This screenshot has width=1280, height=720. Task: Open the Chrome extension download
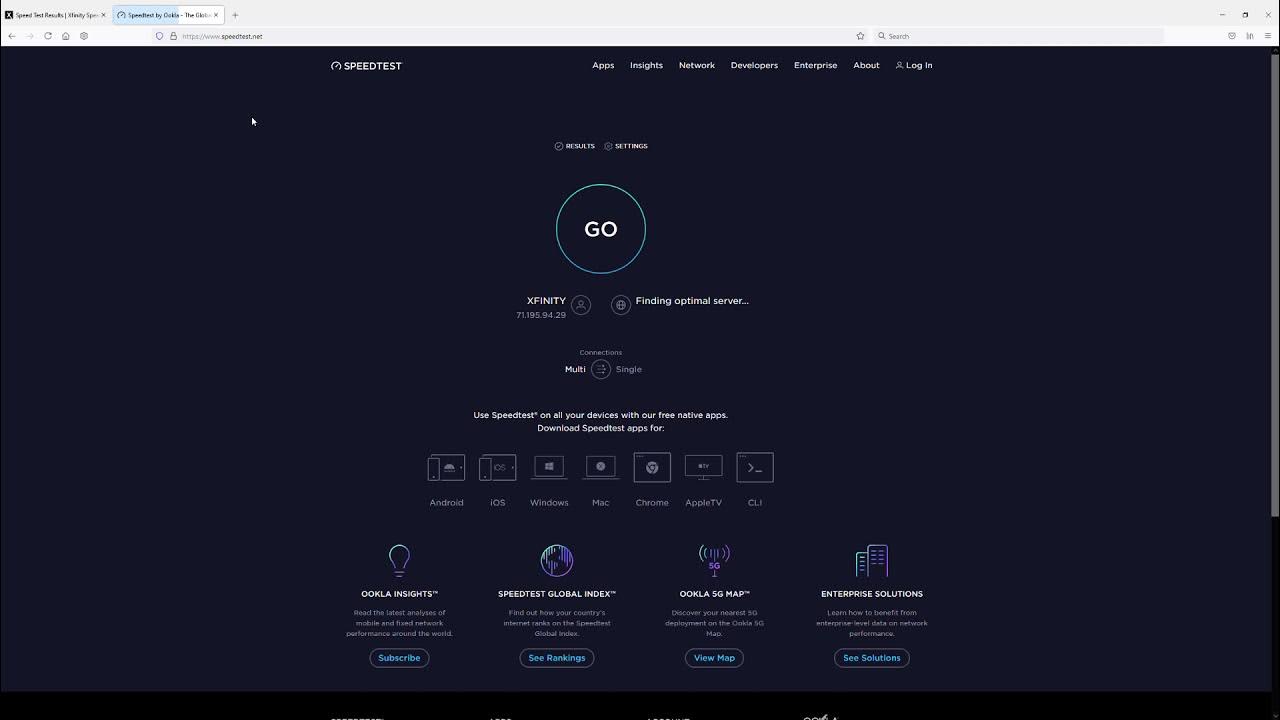(x=652, y=481)
